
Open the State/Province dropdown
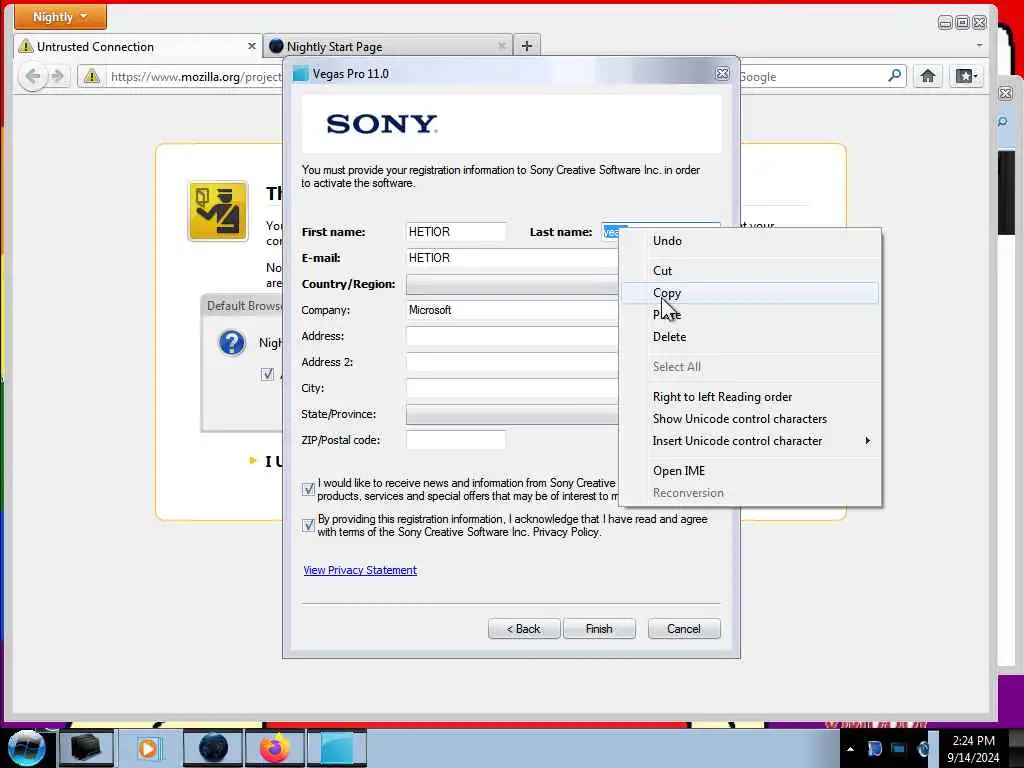pos(512,414)
